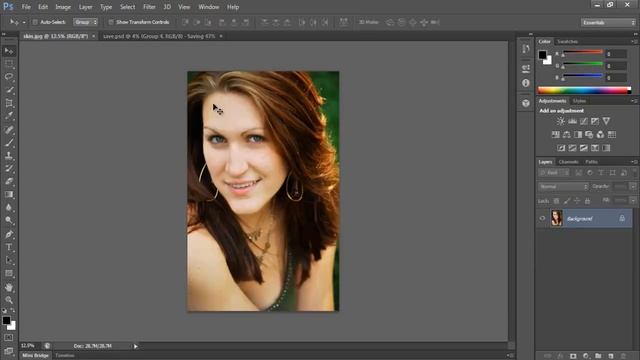The width and height of the screenshot is (640, 360).
Task: Open the Info panel icon
Action: 526,83
